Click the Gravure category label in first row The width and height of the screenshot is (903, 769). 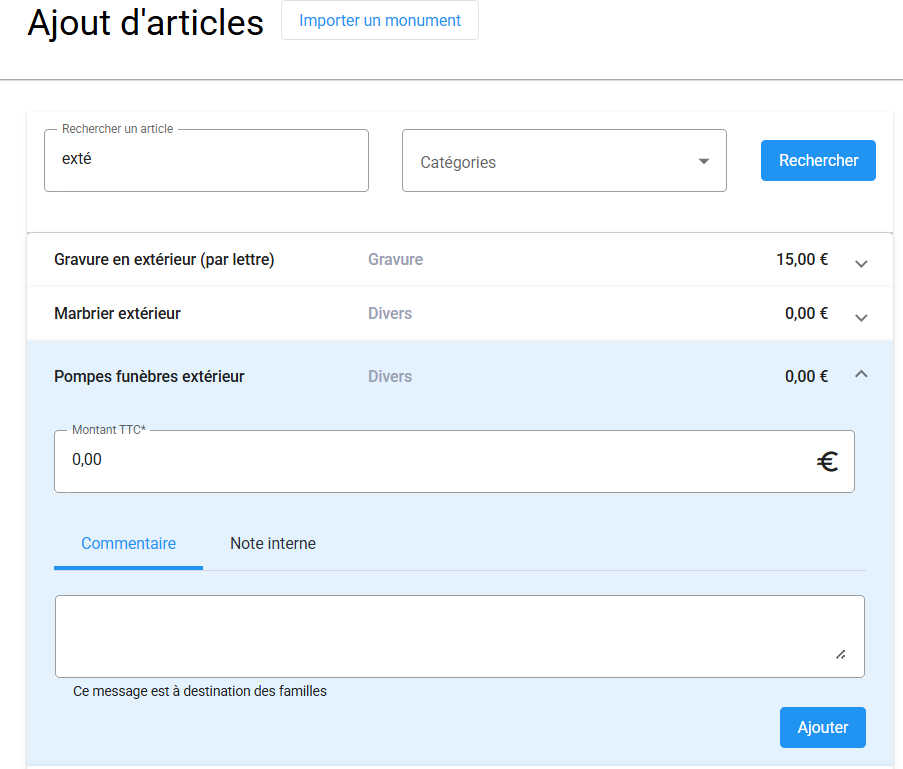395,260
